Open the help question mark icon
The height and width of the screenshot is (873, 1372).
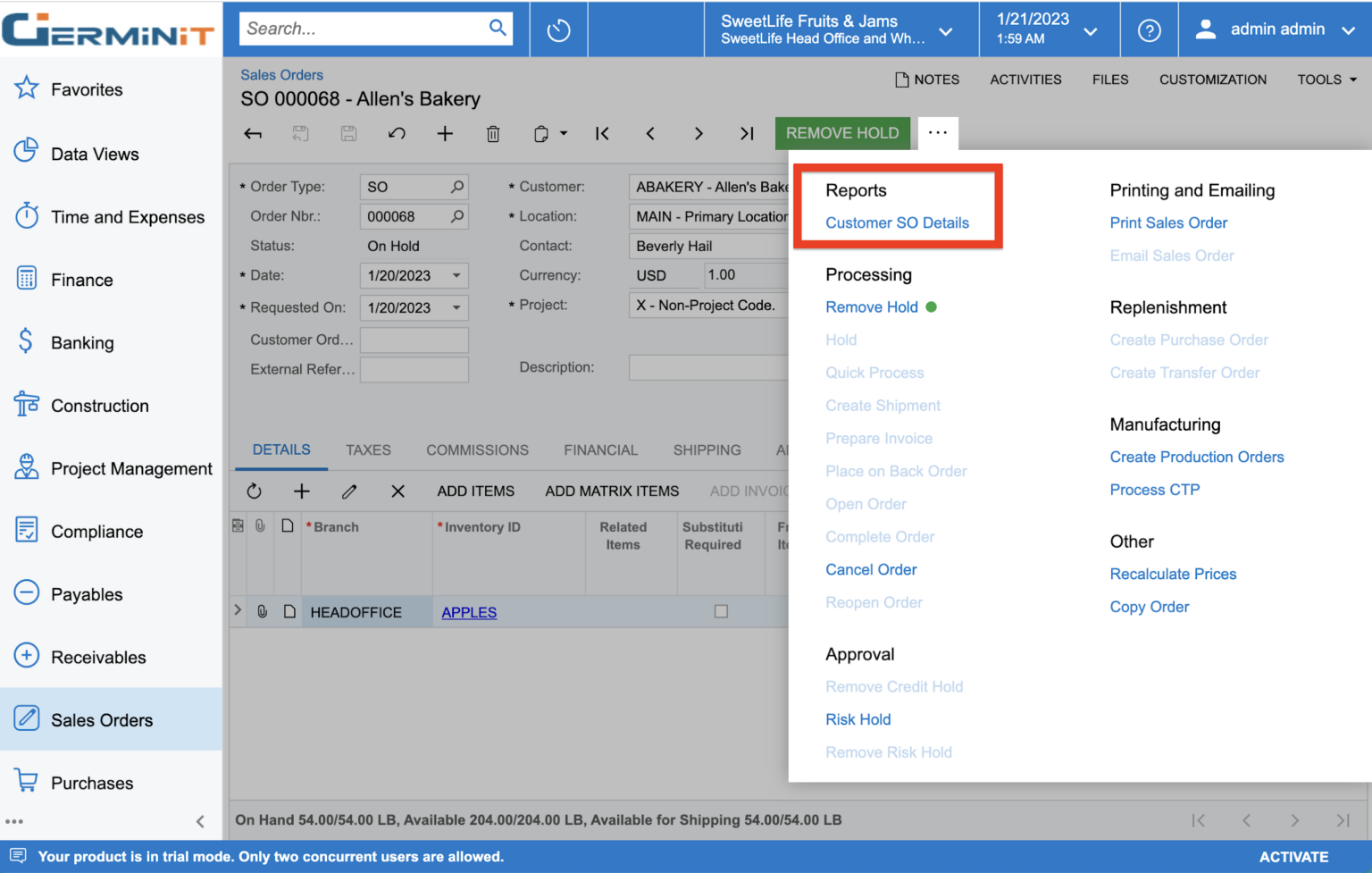point(1149,30)
